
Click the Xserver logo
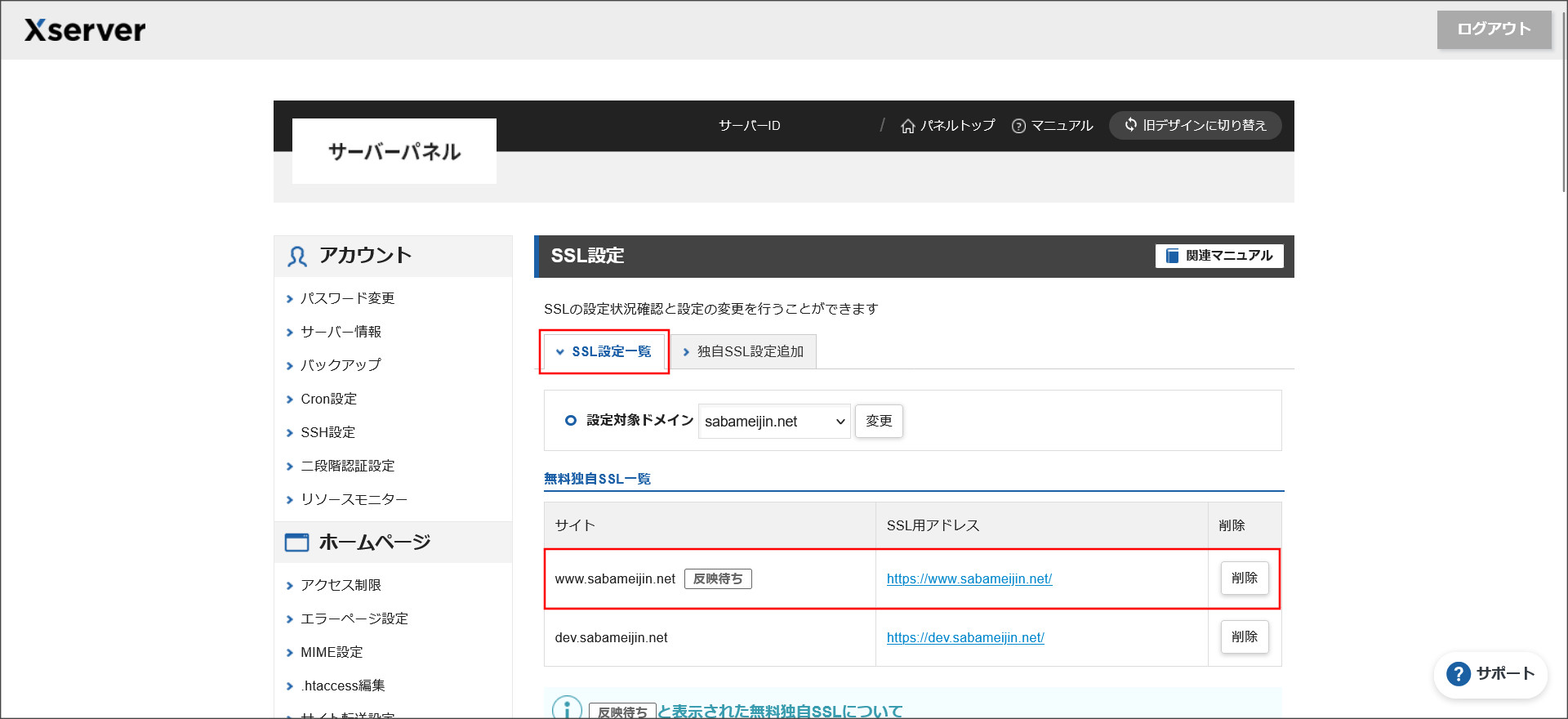click(85, 30)
